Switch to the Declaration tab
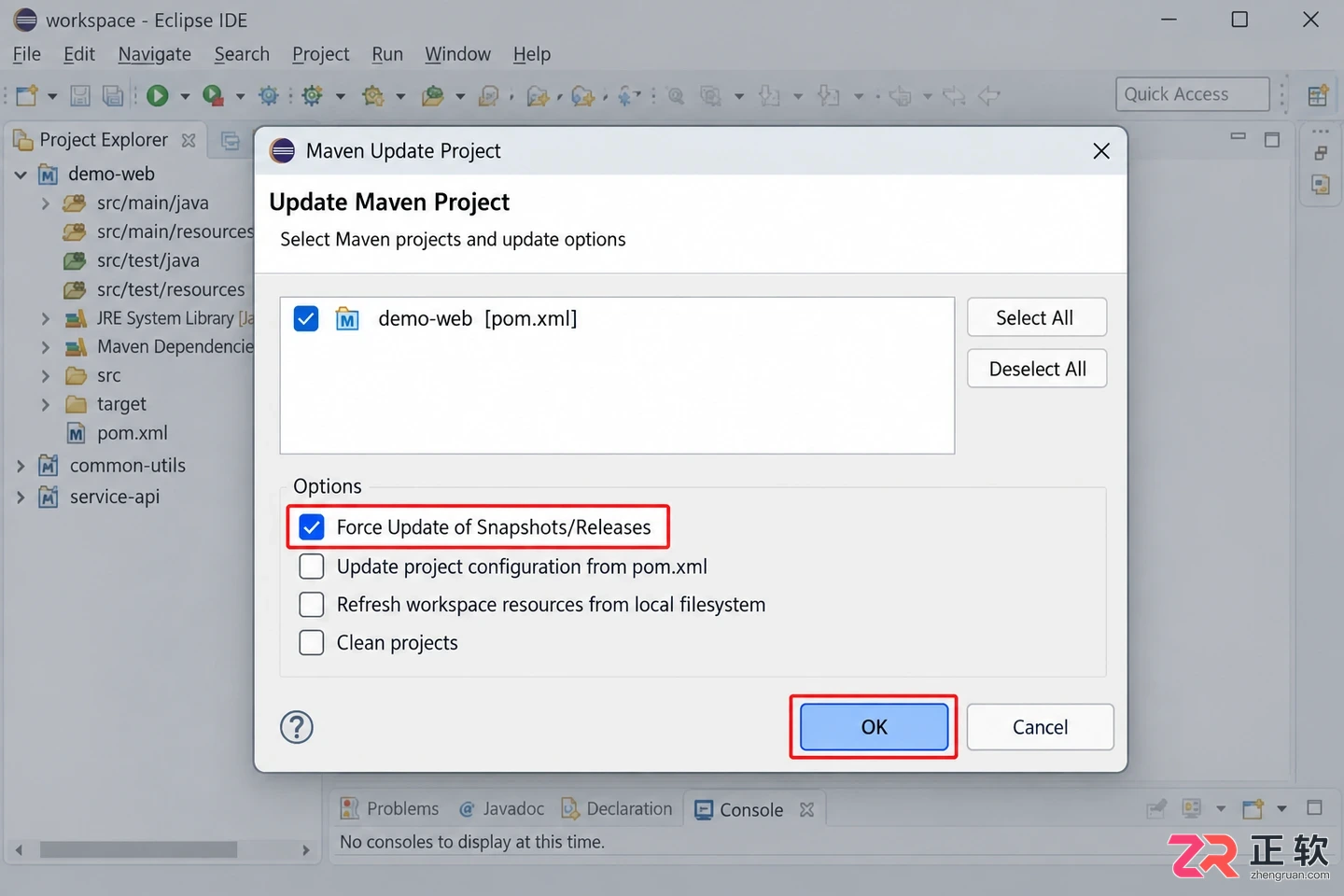Image resolution: width=1344 pixels, height=896 pixels. [617, 809]
